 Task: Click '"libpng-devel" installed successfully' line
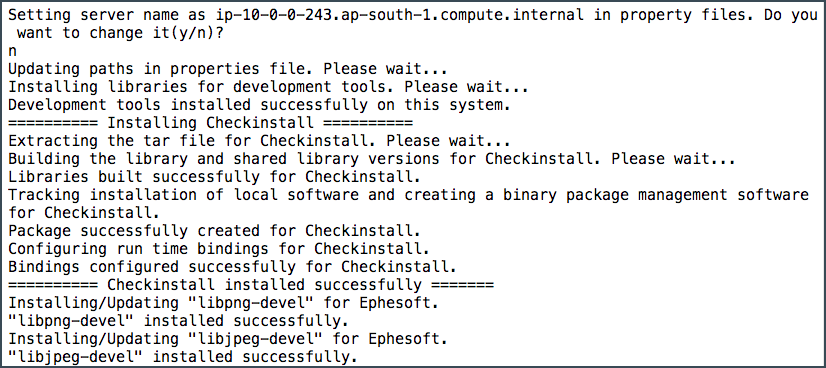click(179, 321)
